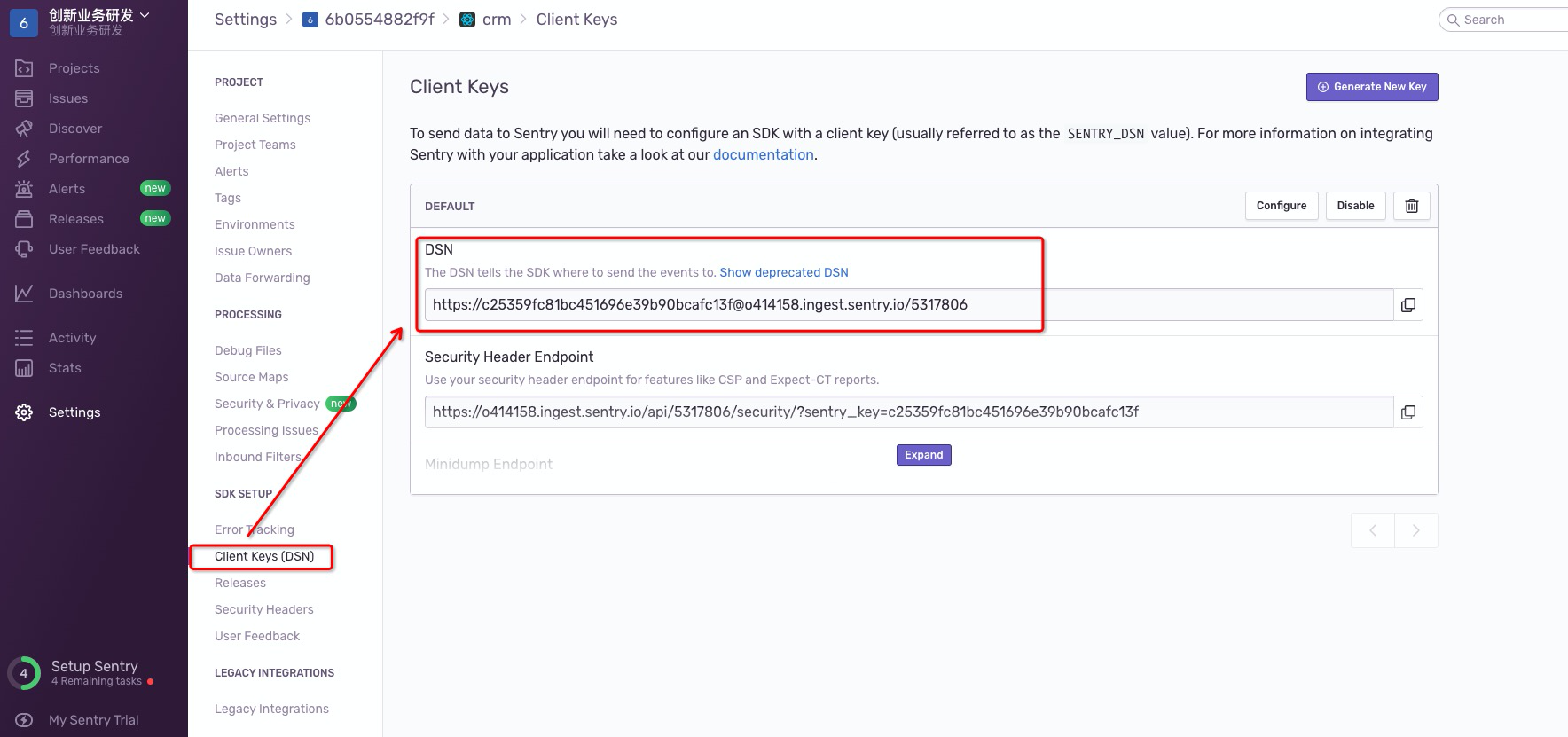The height and width of the screenshot is (737, 1568).
Task: Select Client Keys (DSN) in settings menu
Action: click(264, 556)
